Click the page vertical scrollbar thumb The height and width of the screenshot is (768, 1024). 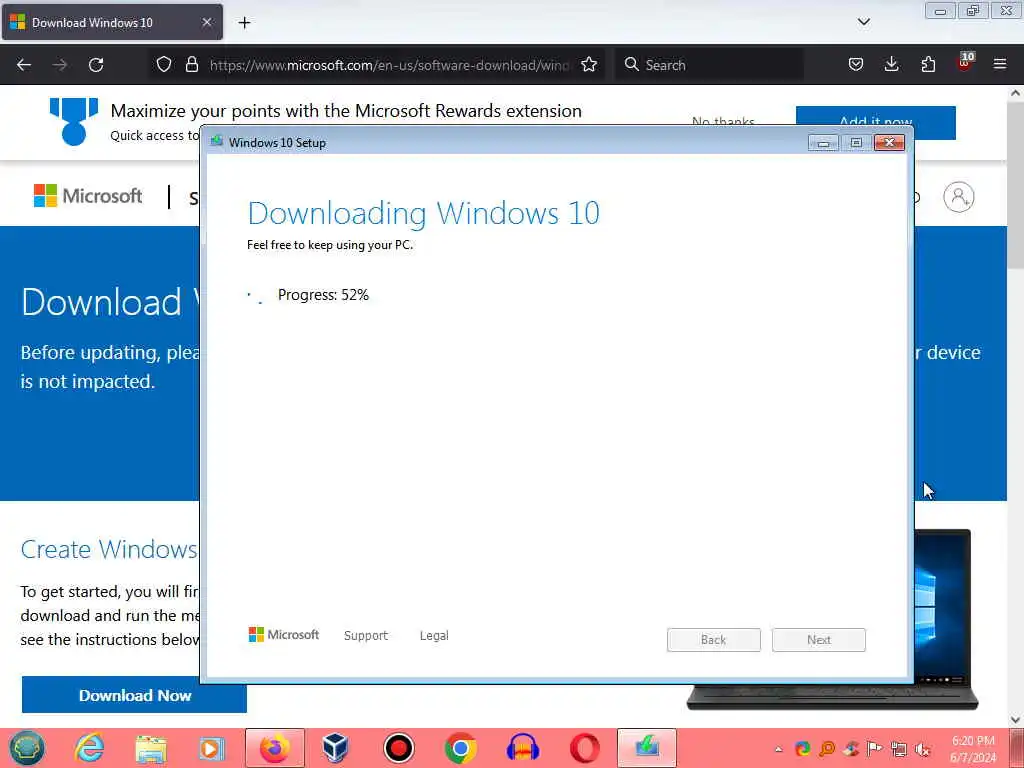(1015, 183)
